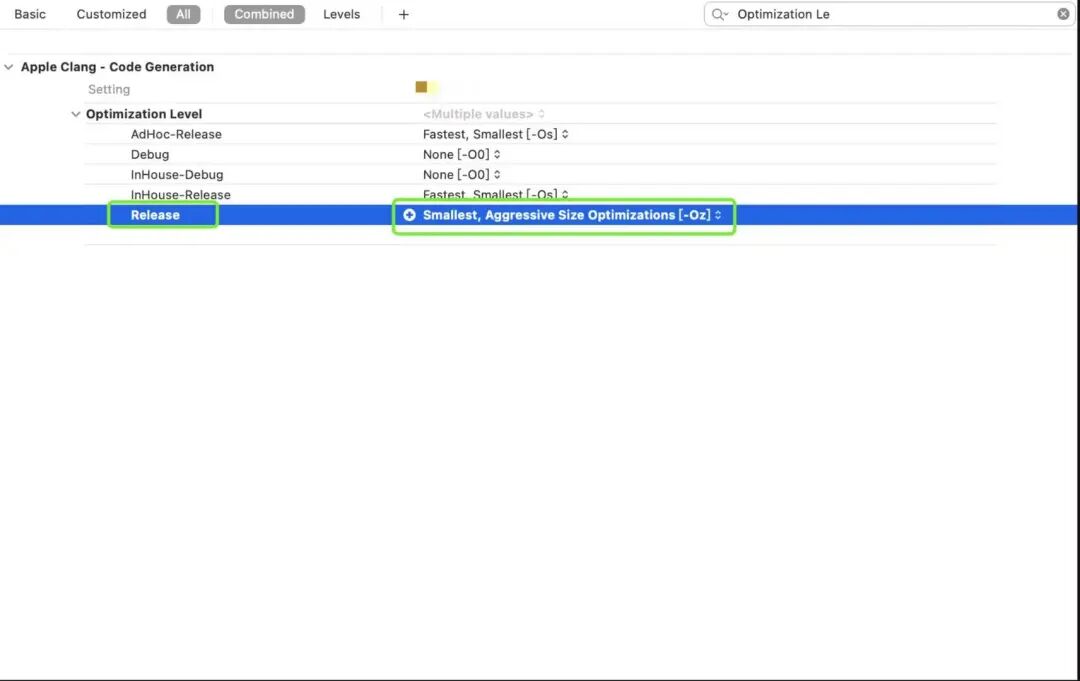Open InHouse-Debug optimization level dropdown
This screenshot has height=681, width=1080.
tap(461, 175)
